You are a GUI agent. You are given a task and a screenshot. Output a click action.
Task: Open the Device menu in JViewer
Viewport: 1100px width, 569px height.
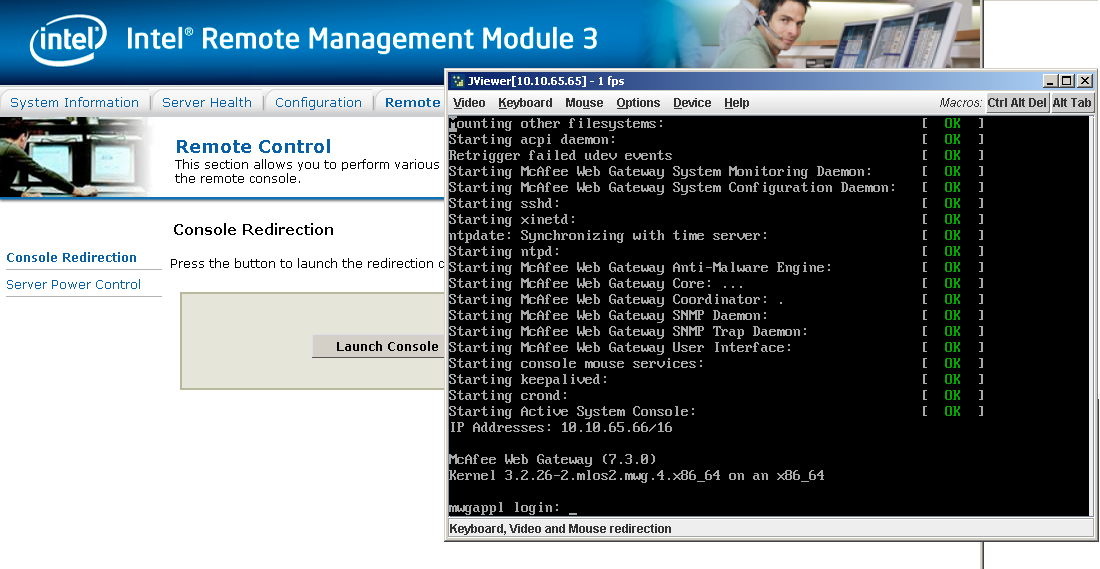click(x=692, y=103)
